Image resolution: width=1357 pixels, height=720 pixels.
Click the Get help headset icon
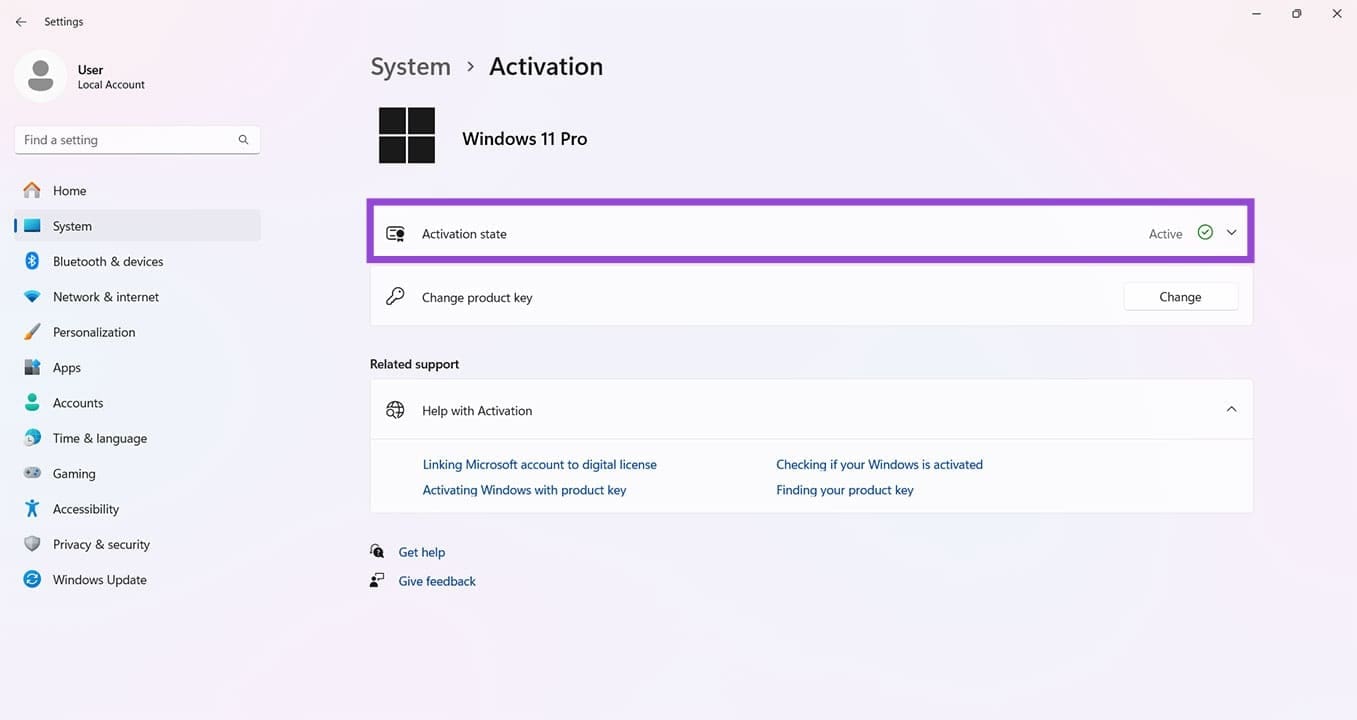tap(377, 552)
